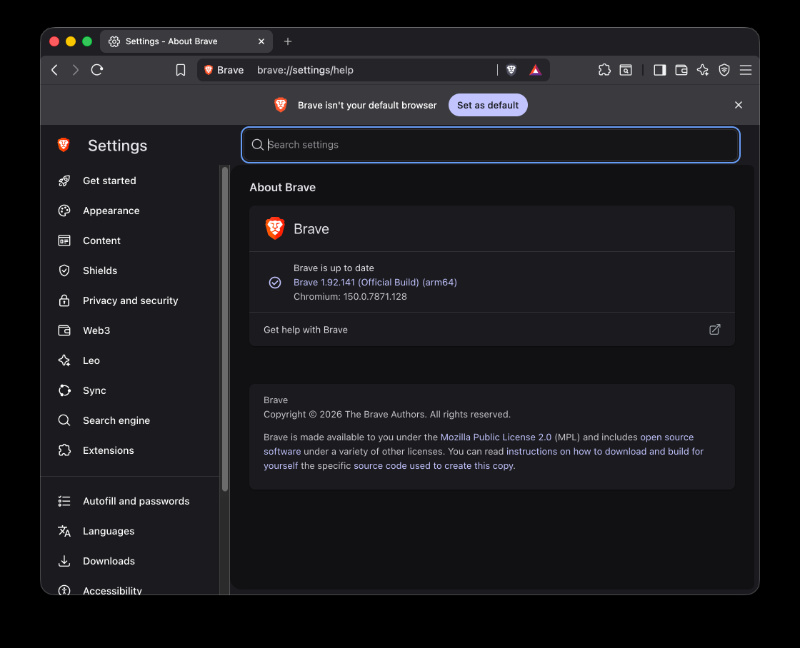800x648 pixels.
Task: Click the Brave logo beside Settings title
Action: pyautogui.click(x=64, y=145)
